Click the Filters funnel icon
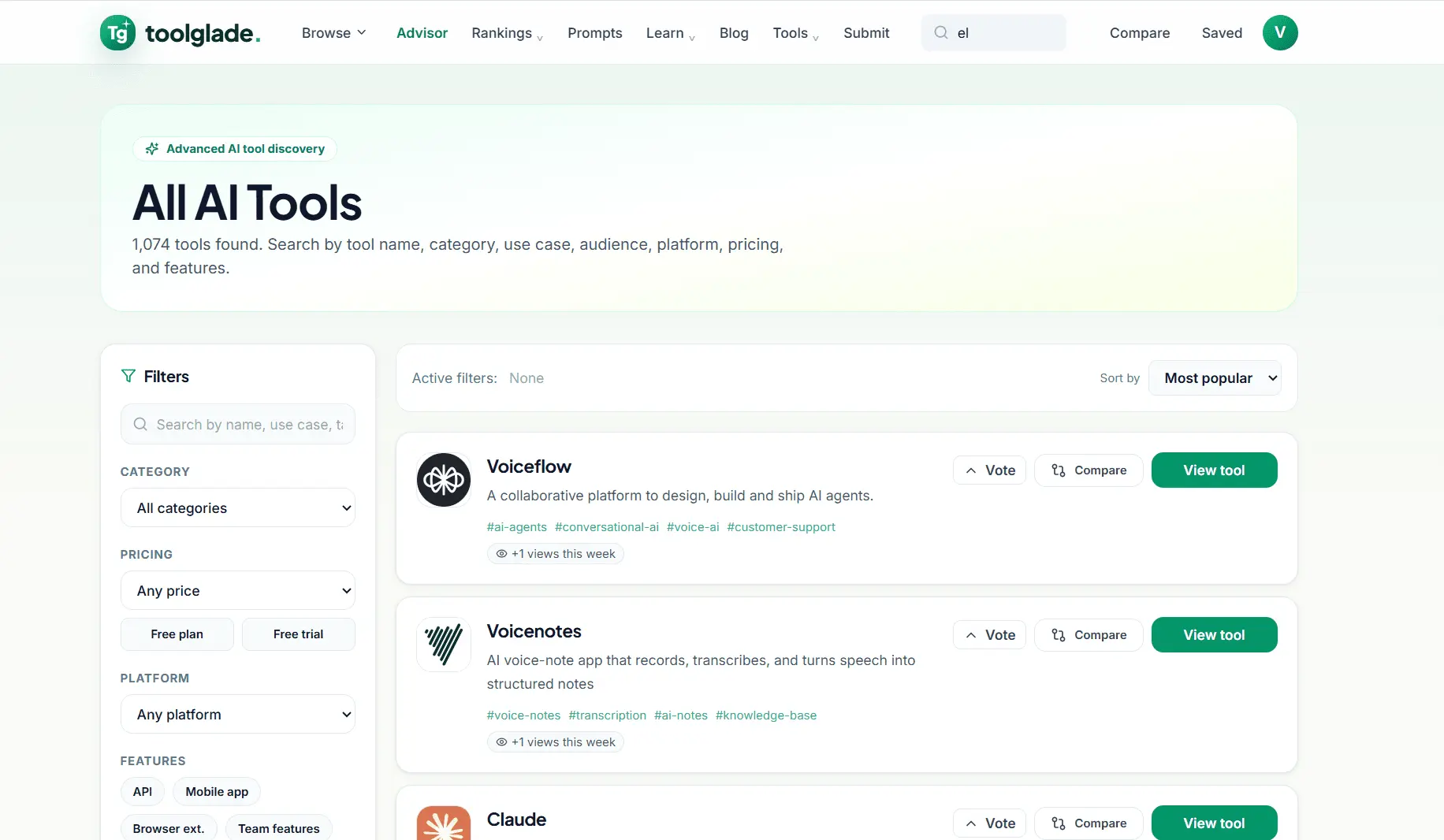Image resolution: width=1444 pixels, height=840 pixels. tap(128, 376)
